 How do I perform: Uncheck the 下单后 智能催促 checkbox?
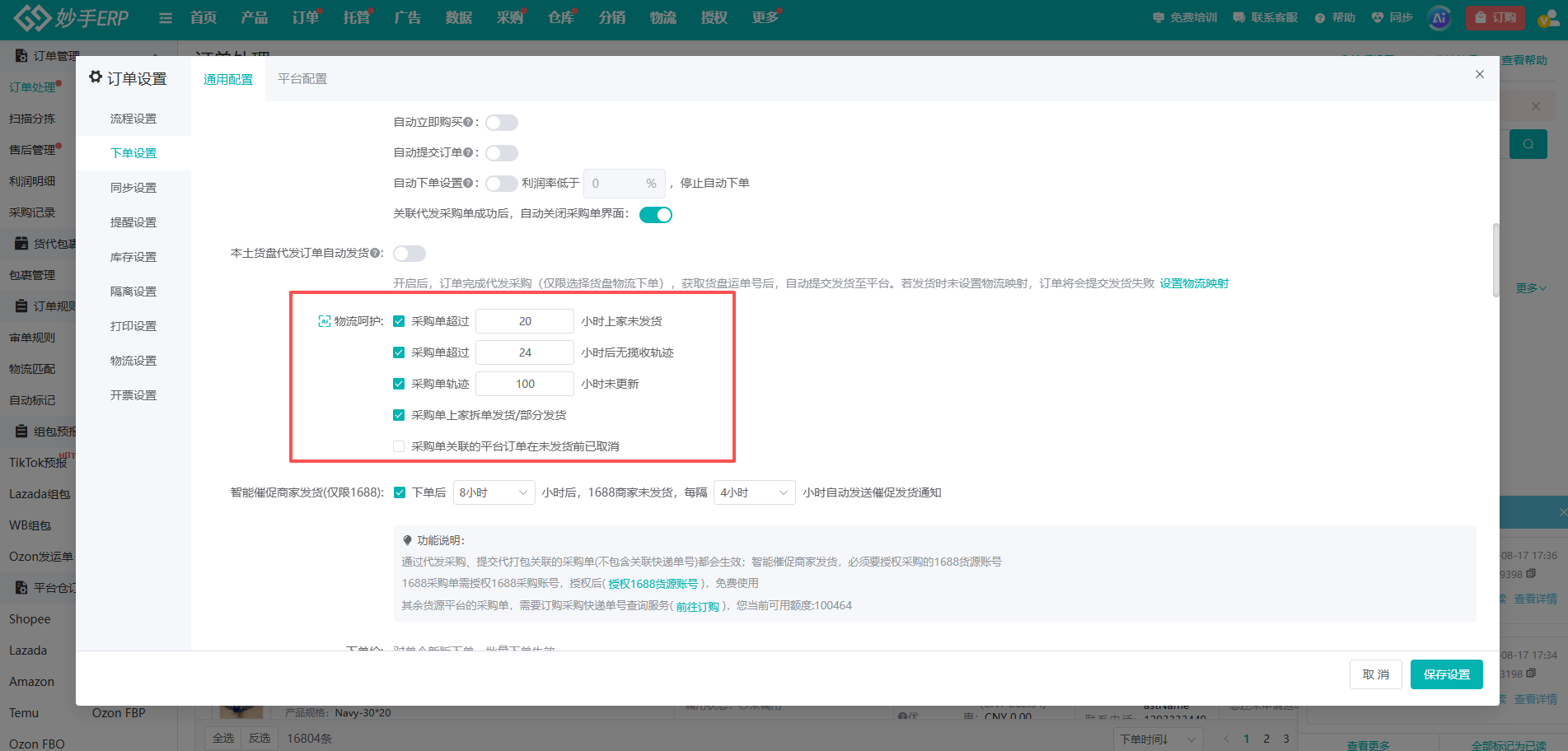(400, 492)
